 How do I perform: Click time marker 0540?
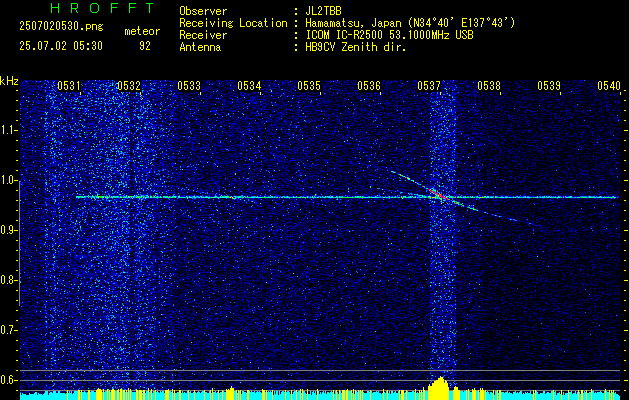coord(609,85)
